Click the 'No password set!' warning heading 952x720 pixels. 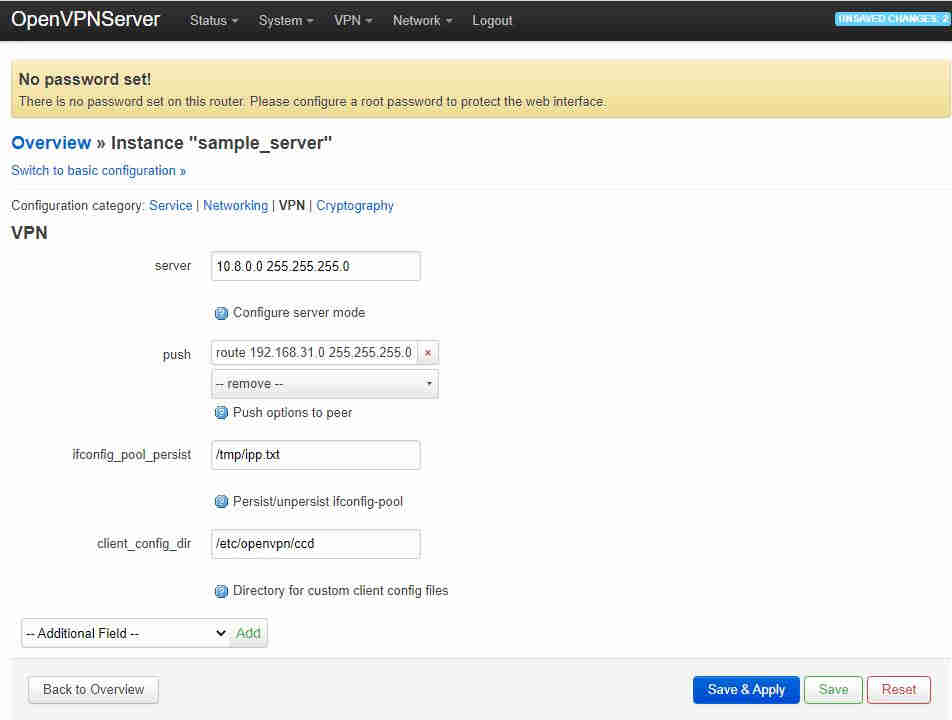(x=85, y=80)
